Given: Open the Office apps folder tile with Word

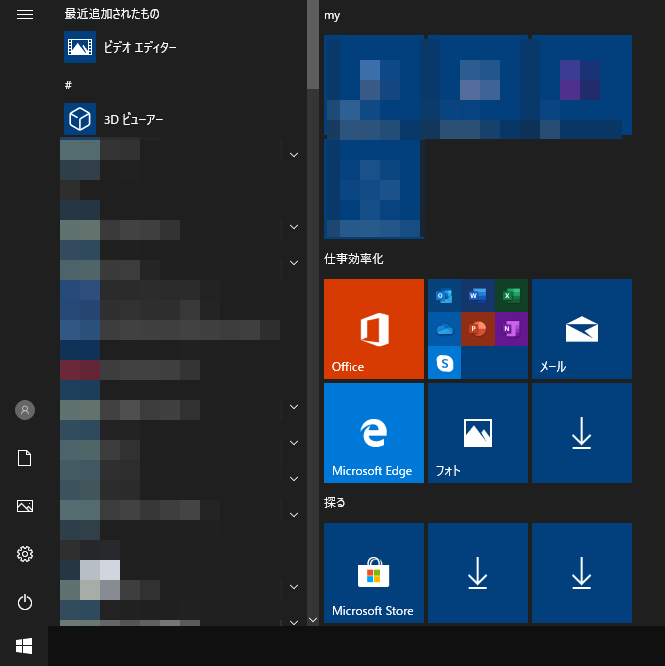Looking at the screenshot, I should (477, 328).
